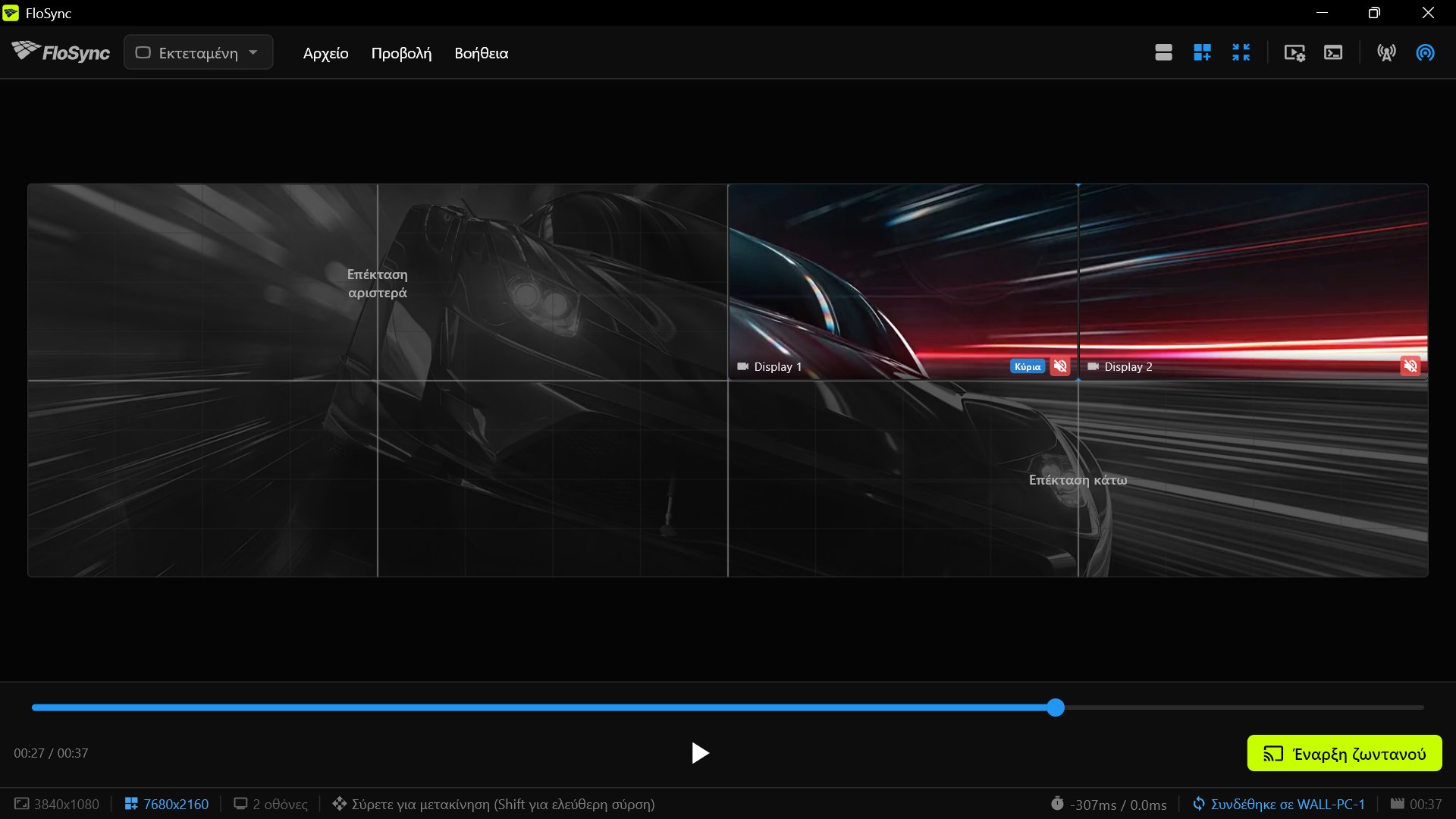Open the Προβολή menu
The height and width of the screenshot is (819, 1456).
(401, 53)
